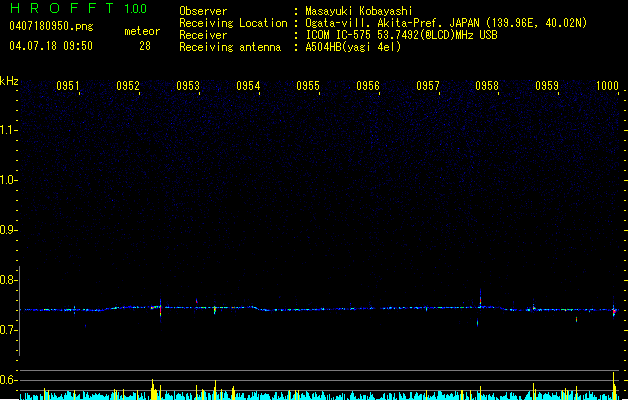This screenshot has width=629, height=400.
Task: Click the date stamp 04.07.18 09:50
Action: (x=51, y=46)
